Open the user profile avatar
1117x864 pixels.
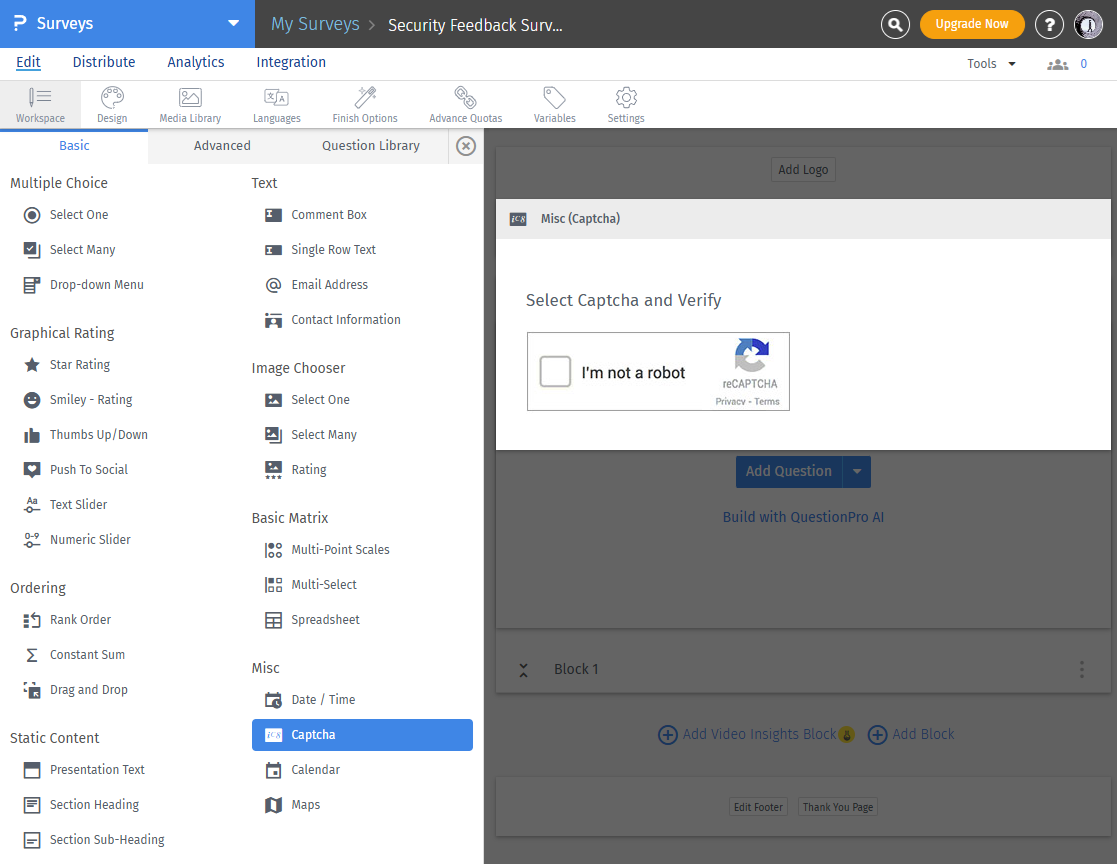pyautogui.click(x=1088, y=24)
